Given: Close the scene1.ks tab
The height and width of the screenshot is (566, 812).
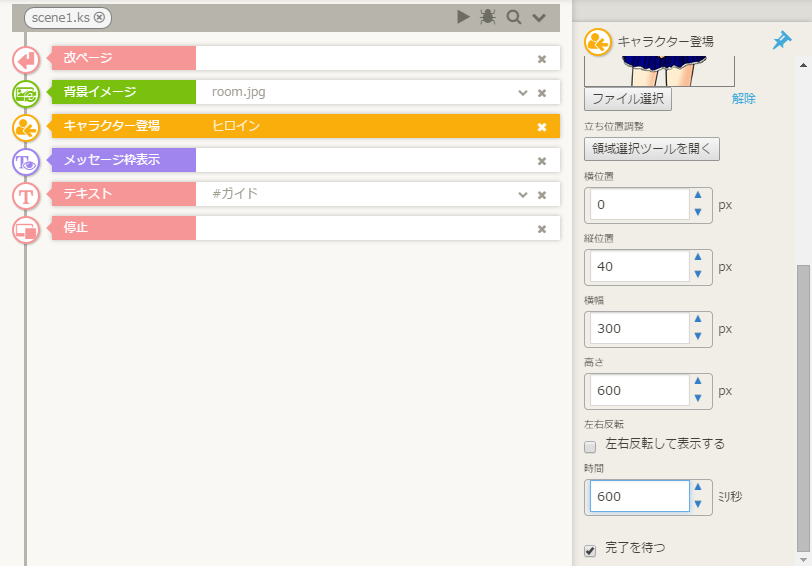Looking at the screenshot, I should tap(99, 17).
